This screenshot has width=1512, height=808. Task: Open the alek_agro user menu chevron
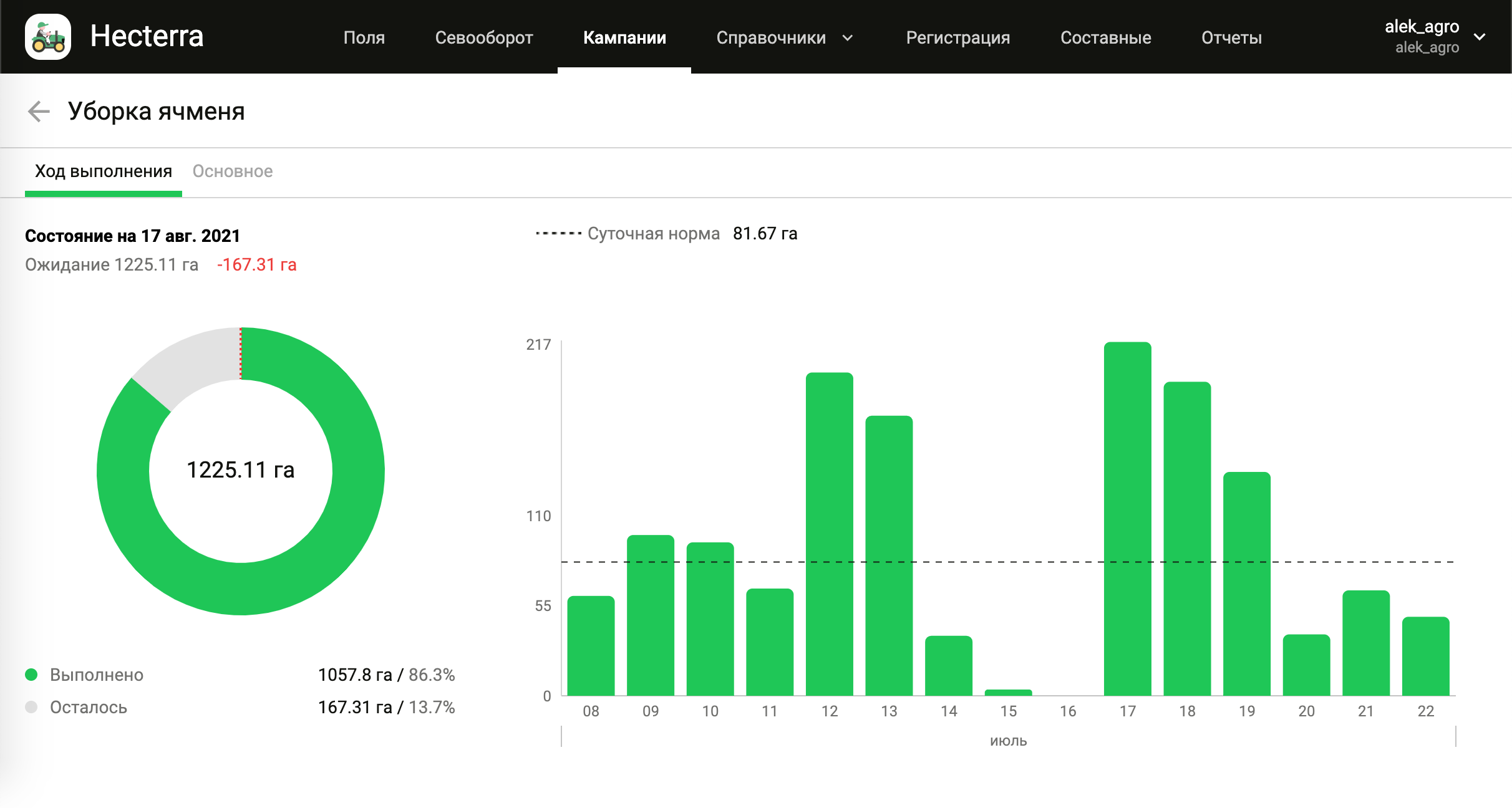1480,37
